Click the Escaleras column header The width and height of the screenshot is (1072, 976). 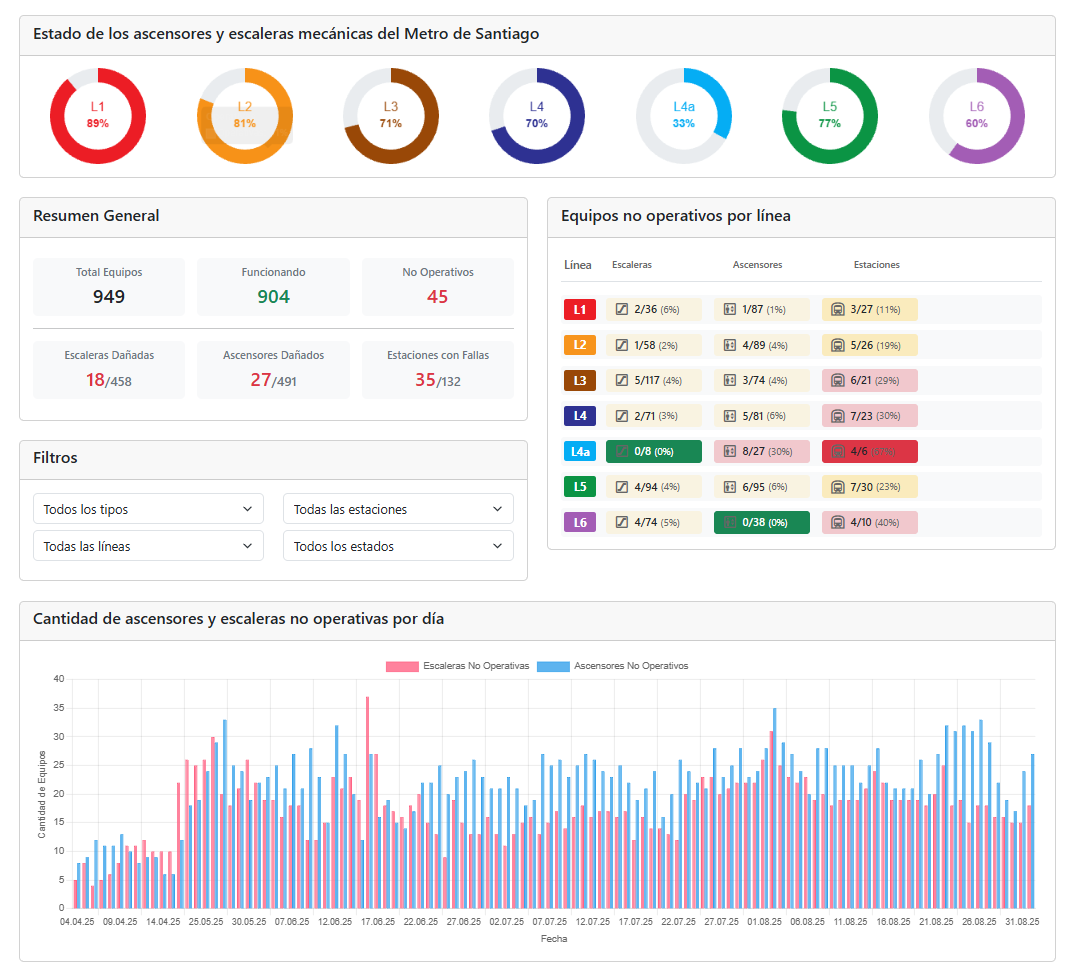pyautogui.click(x=632, y=265)
